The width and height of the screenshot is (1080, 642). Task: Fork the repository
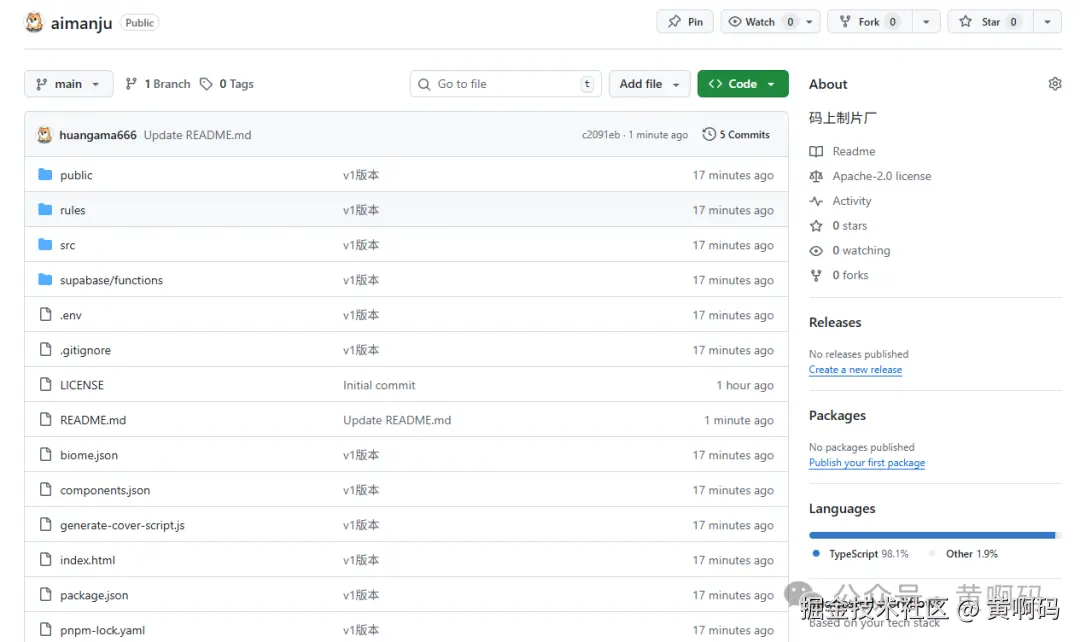pos(869,22)
